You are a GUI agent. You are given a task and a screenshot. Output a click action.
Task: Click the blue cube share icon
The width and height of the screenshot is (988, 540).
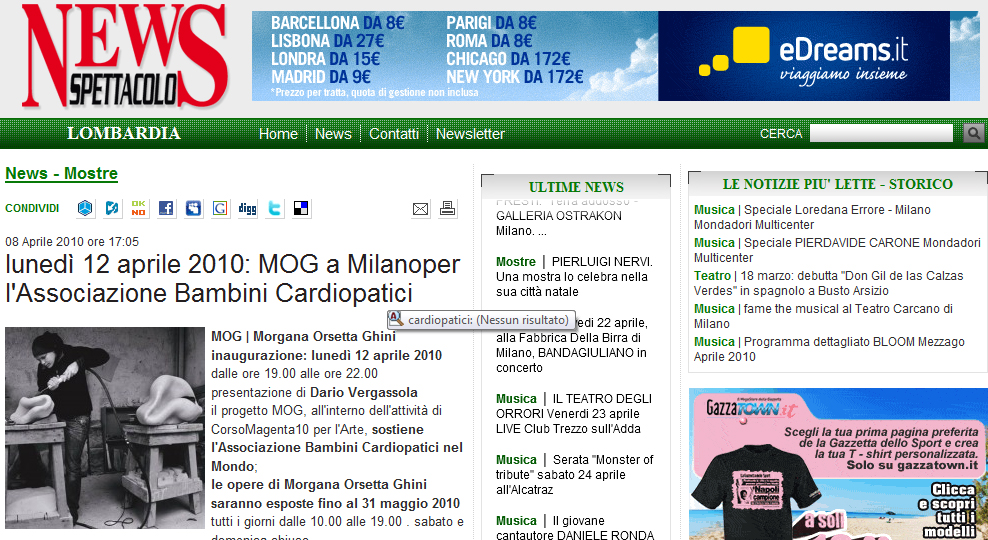tap(85, 209)
